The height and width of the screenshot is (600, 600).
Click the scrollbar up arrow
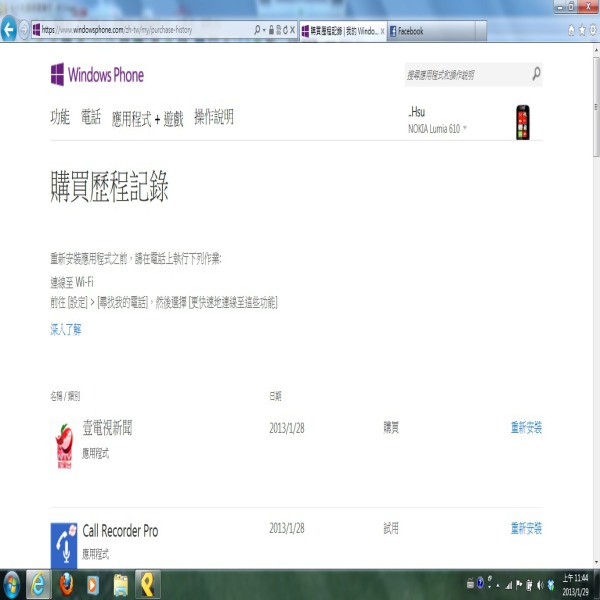(596, 50)
